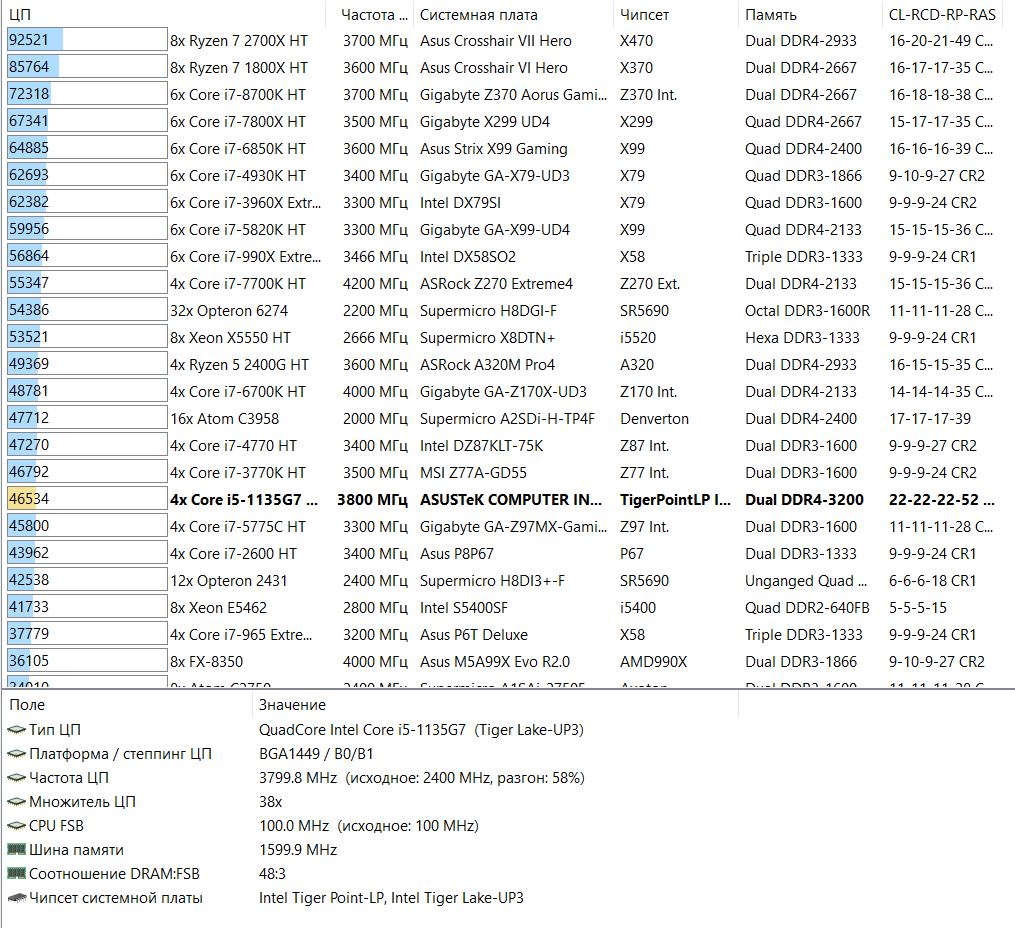Click the 92521 score bar
This screenshot has width=1015, height=928.
point(87,40)
